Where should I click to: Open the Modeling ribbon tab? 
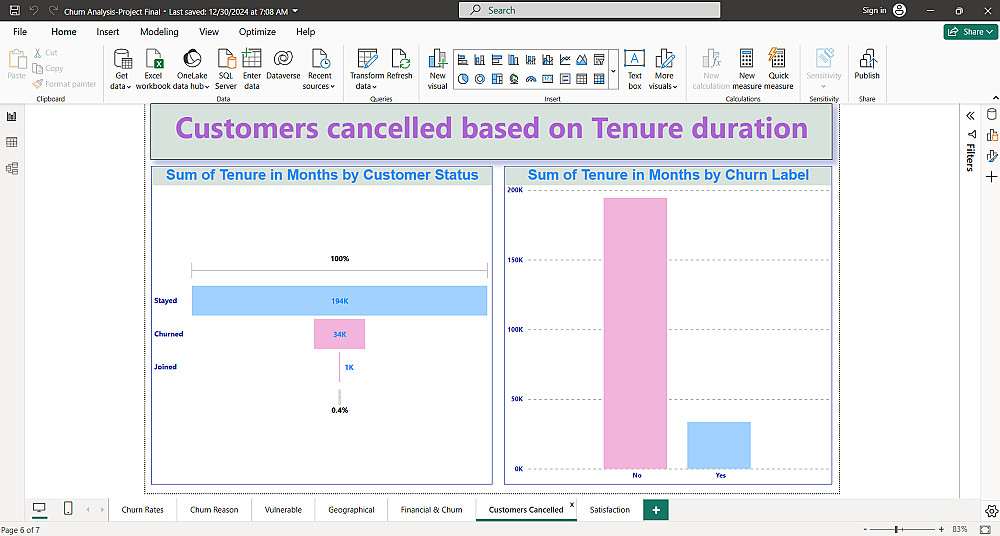click(x=159, y=32)
